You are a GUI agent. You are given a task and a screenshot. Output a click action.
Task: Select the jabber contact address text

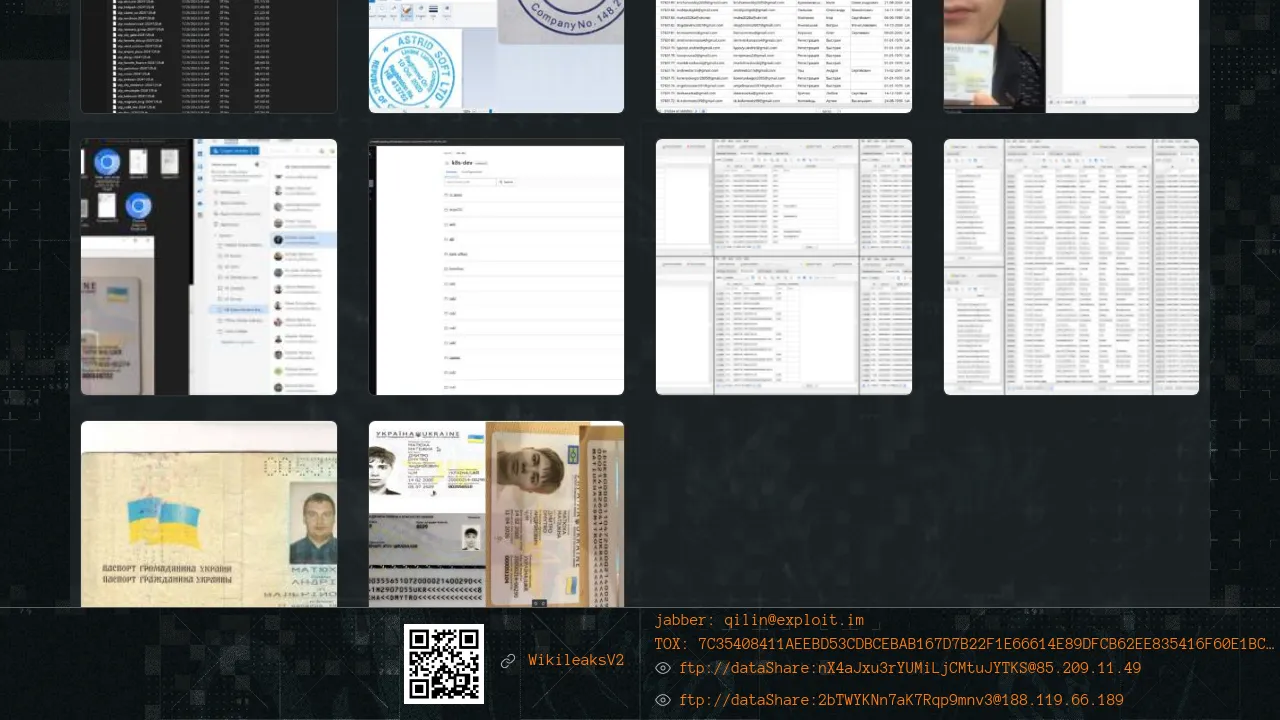(x=759, y=621)
